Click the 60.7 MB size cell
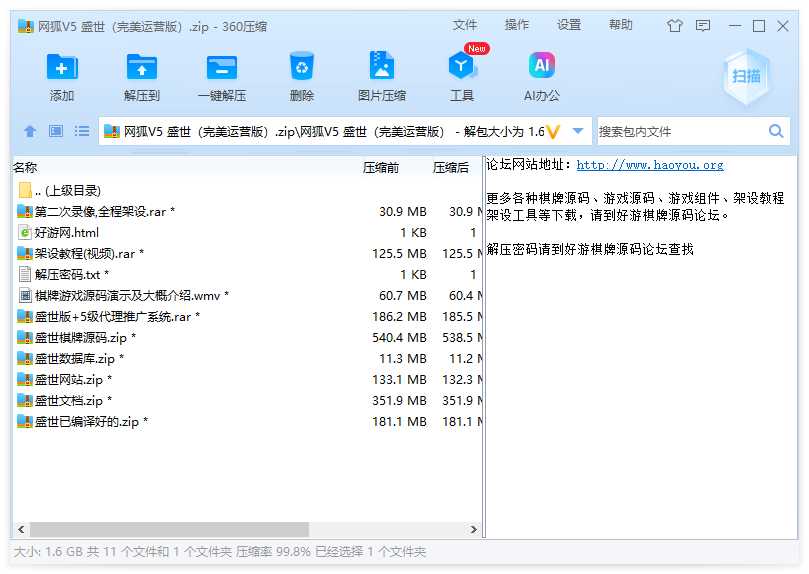The image size is (809, 574). point(402,296)
